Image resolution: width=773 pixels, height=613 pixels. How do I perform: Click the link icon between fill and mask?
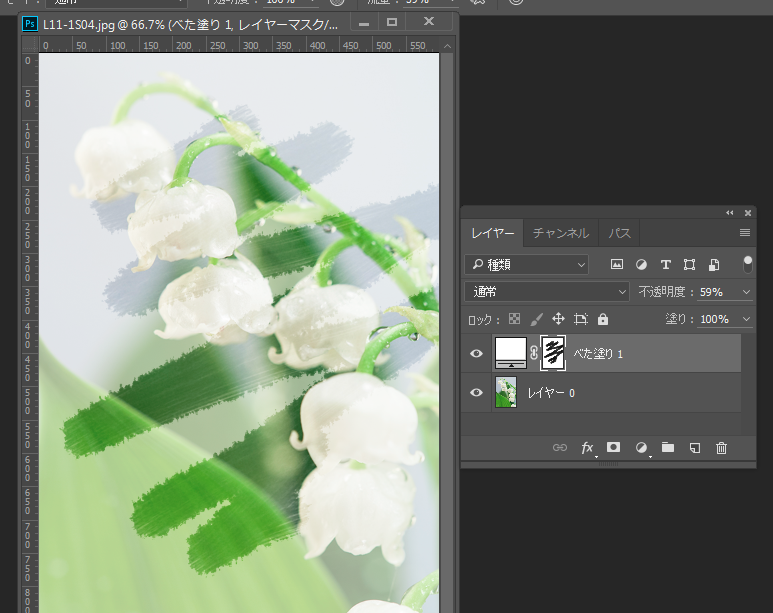[534, 353]
